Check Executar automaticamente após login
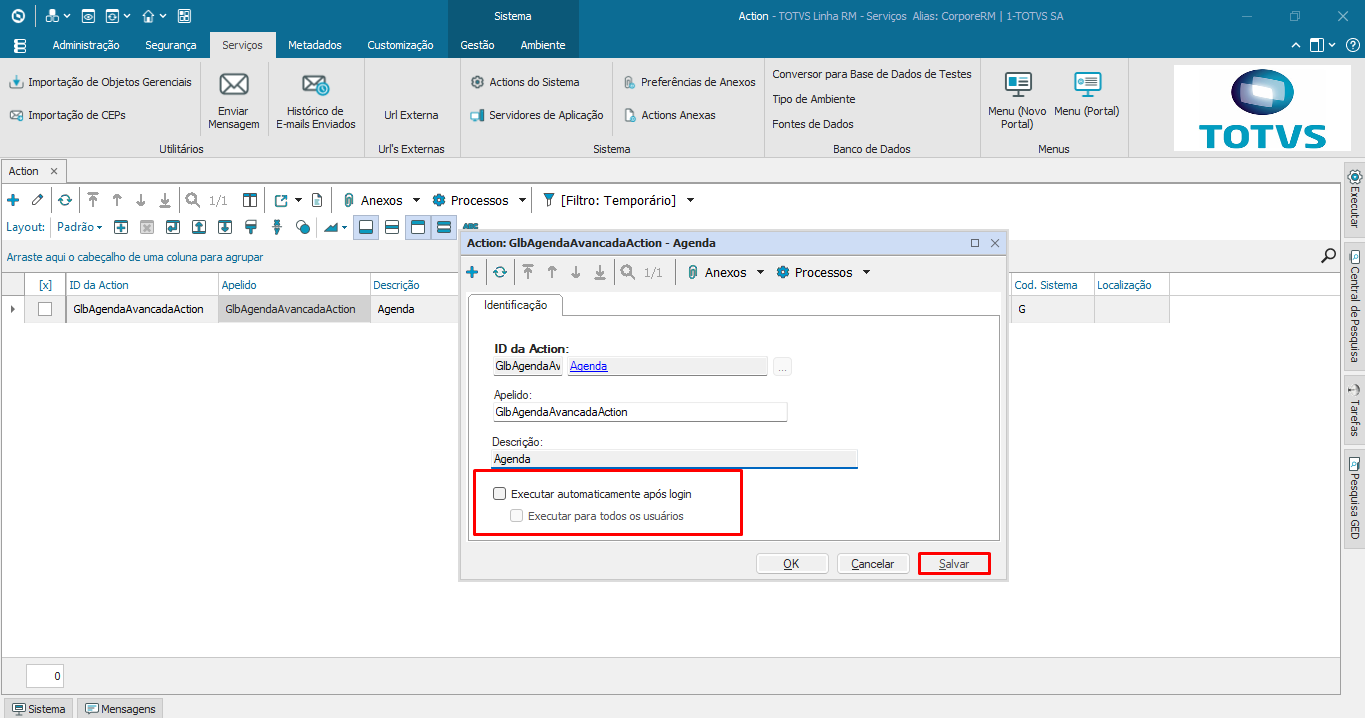Screen dimensions: 1365x718 pos(500,494)
